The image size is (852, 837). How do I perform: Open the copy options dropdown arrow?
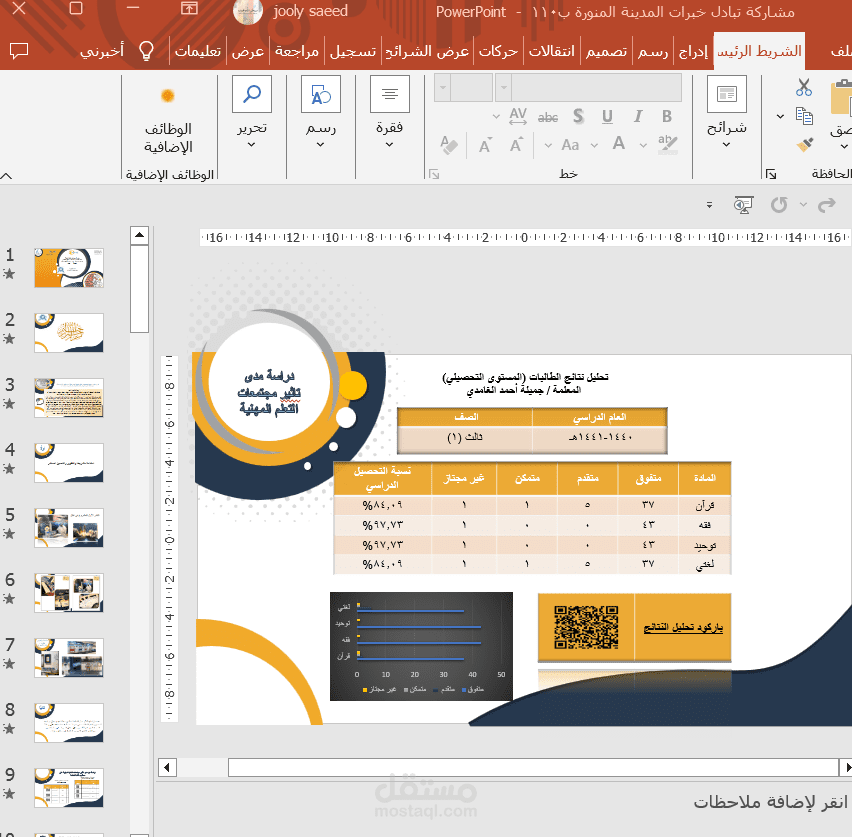click(780, 116)
